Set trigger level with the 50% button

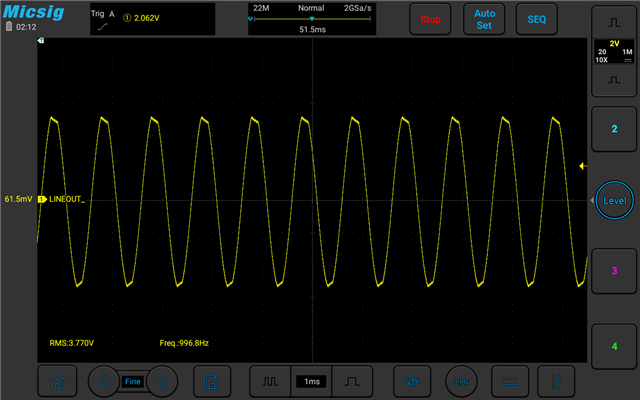[412, 382]
